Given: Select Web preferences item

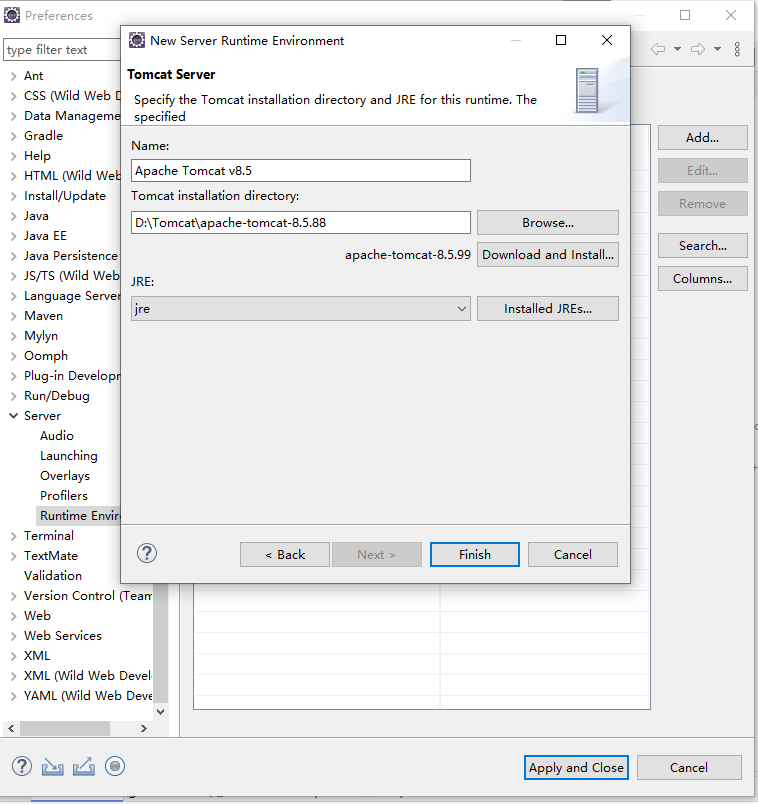Looking at the screenshot, I should (x=37, y=616).
